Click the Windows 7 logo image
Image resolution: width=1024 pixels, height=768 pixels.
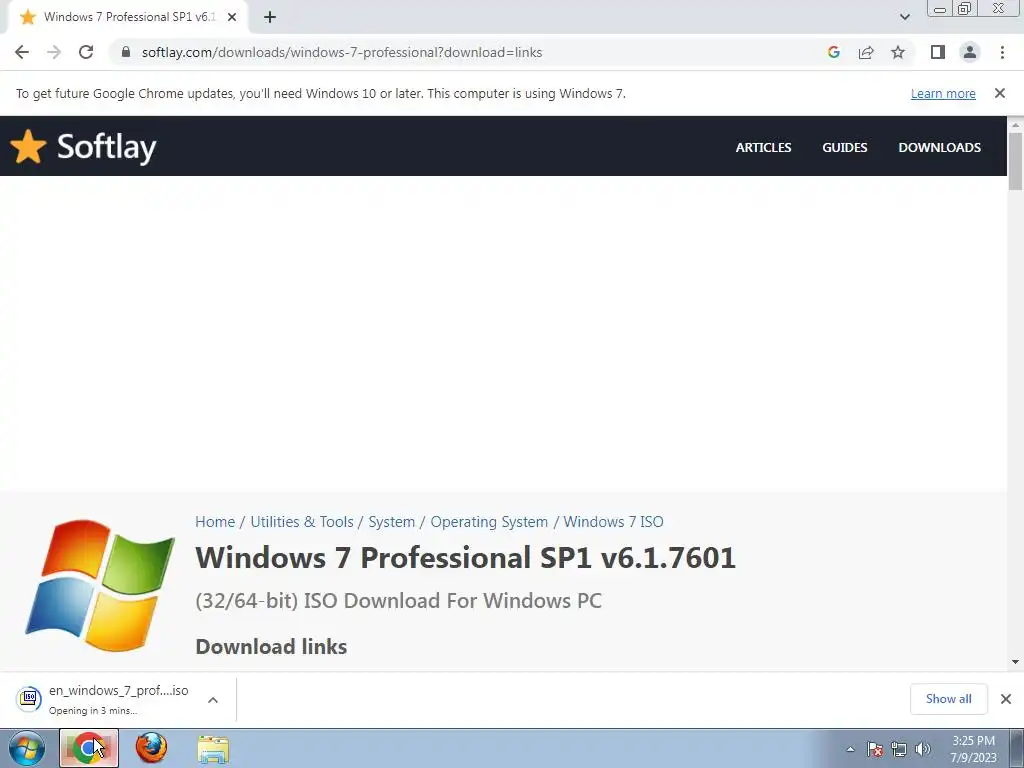pyautogui.click(x=100, y=585)
